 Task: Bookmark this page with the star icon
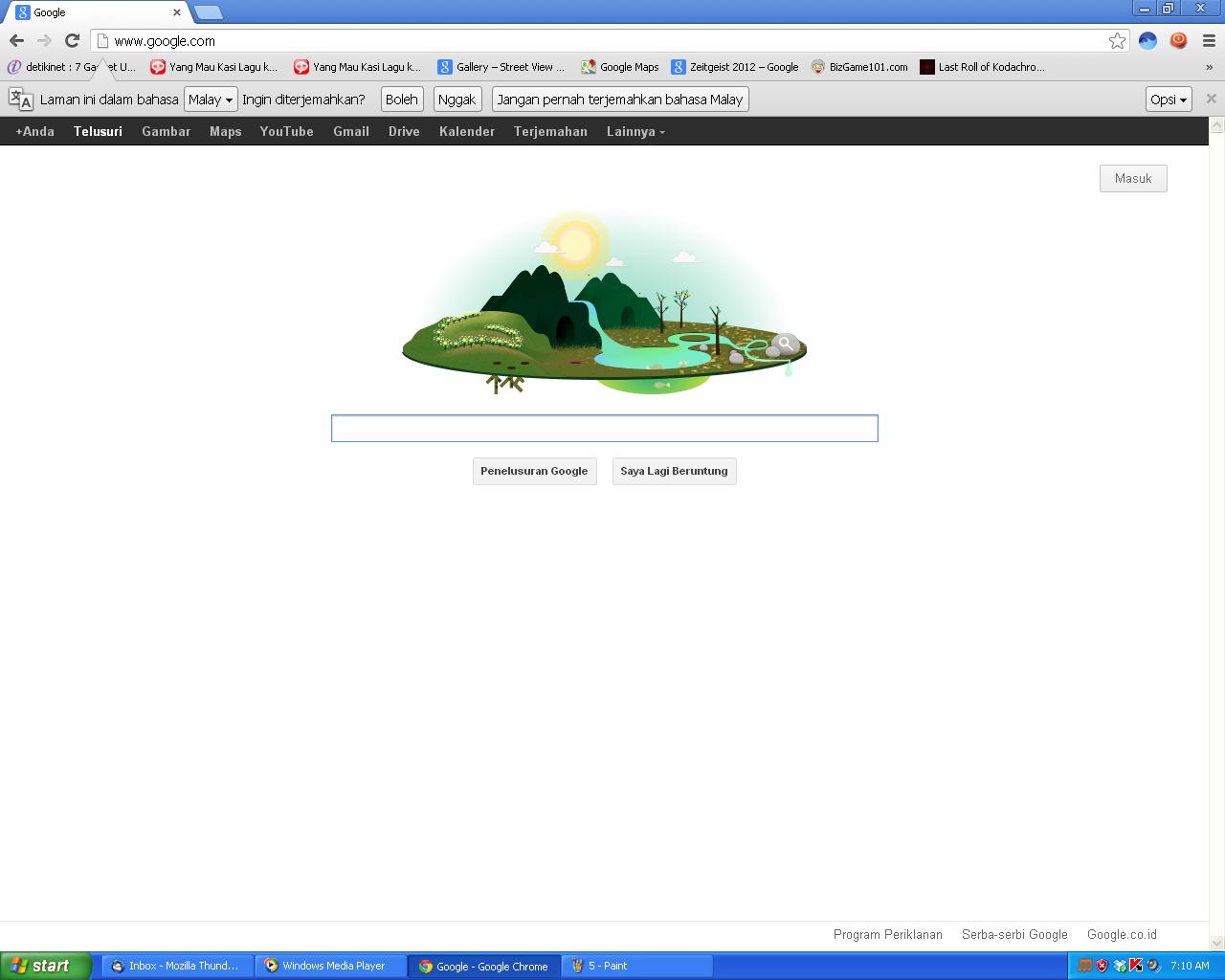[1117, 40]
